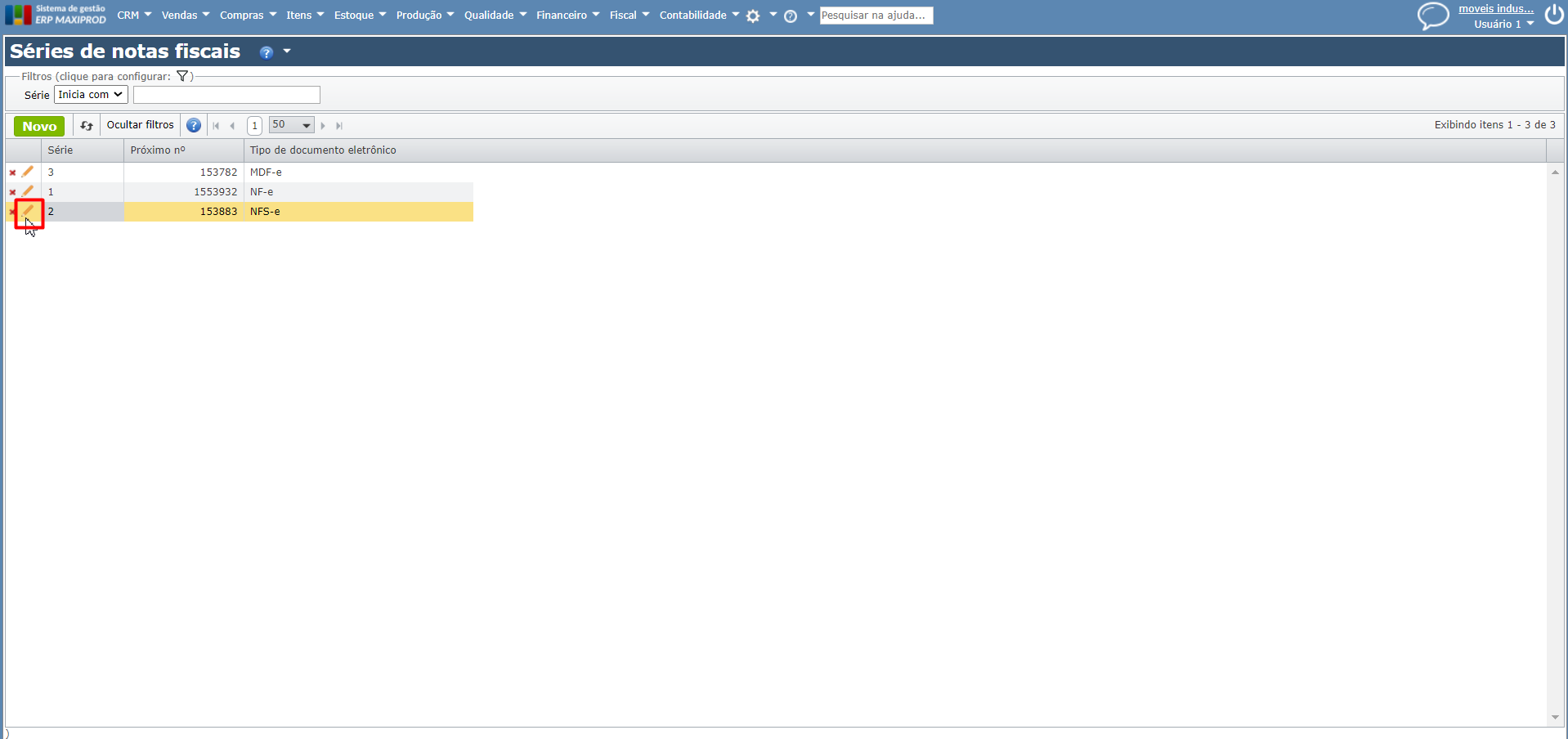Click the refresh grid icon
The width and height of the screenshot is (1568, 739).
[87, 126]
